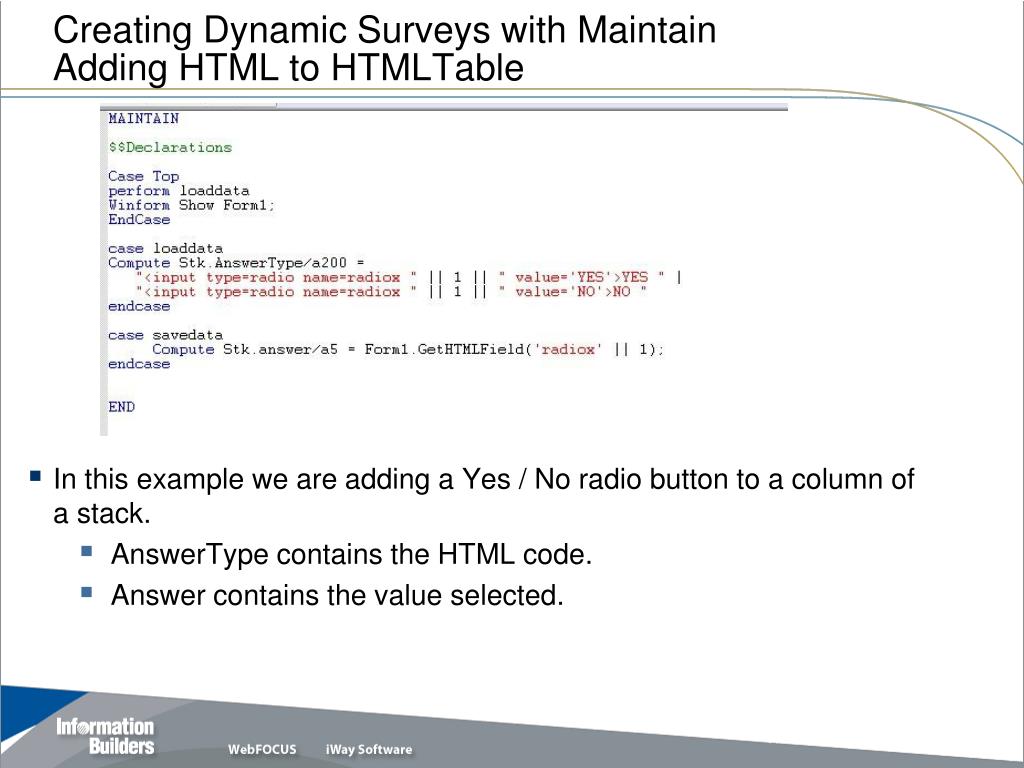
Task: Click the 'Case Top' code line
Action: click(x=144, y=176)
